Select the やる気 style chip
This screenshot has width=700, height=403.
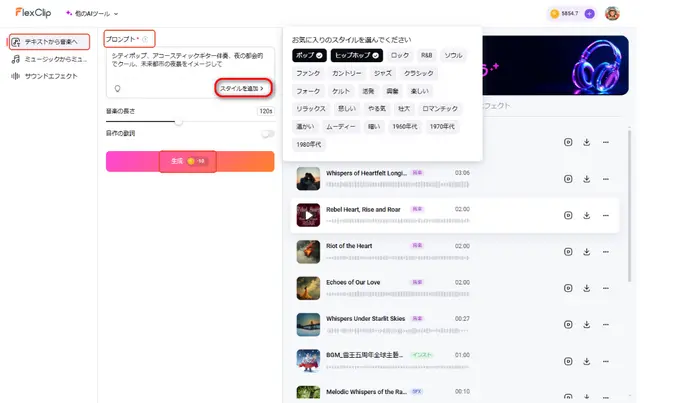[376, 109]
